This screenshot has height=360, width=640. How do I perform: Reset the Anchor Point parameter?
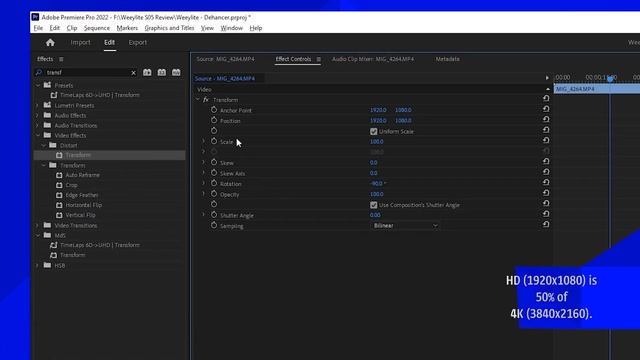click(546, 109)
